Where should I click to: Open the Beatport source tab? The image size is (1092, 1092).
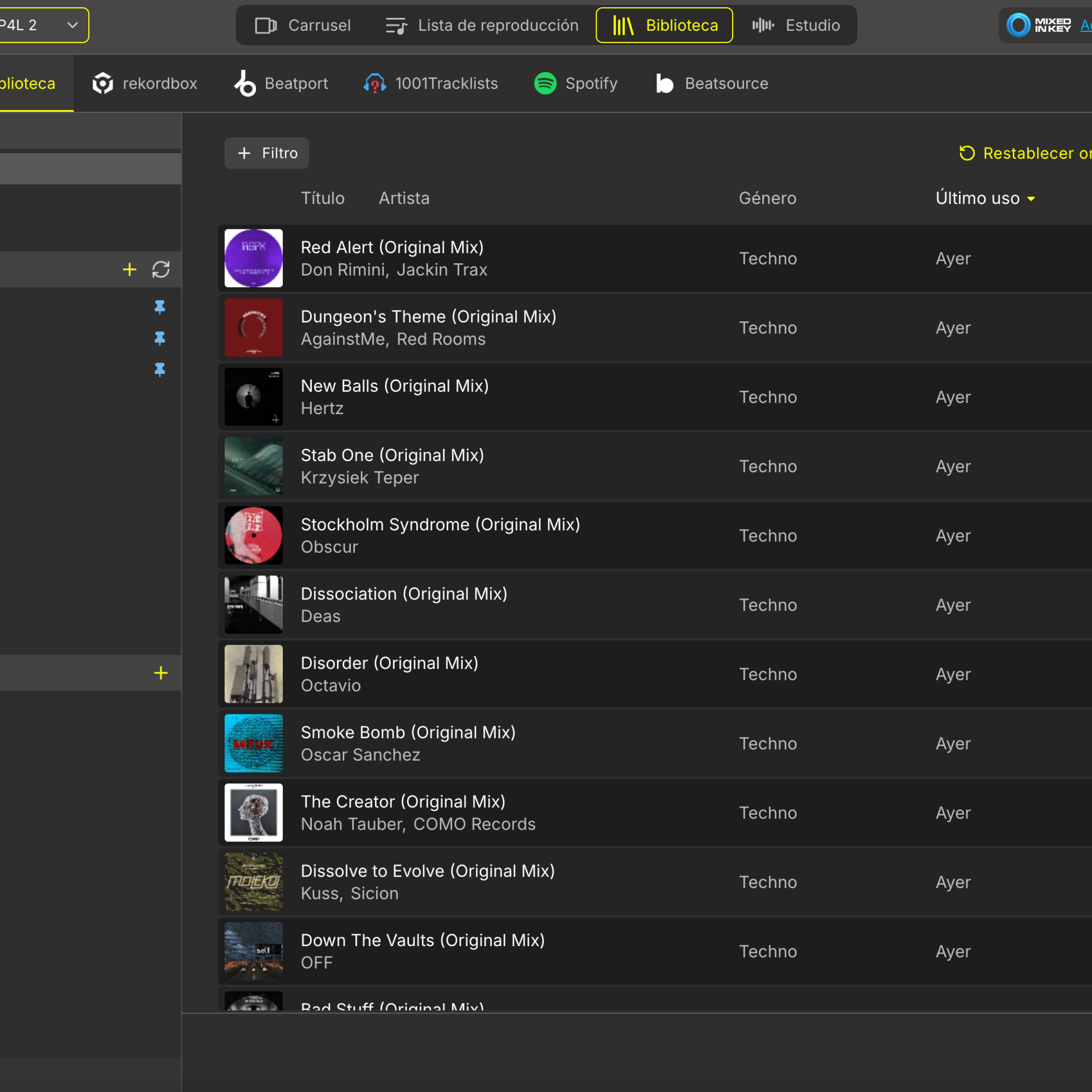[281, 84]
